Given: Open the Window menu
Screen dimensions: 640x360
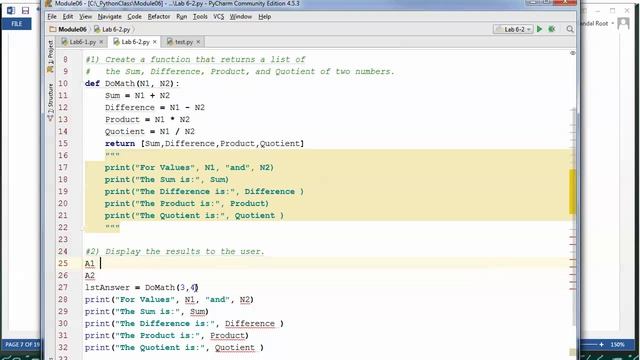Looking at the screenshot, I should pyautogui.click(x=240, y=17).
